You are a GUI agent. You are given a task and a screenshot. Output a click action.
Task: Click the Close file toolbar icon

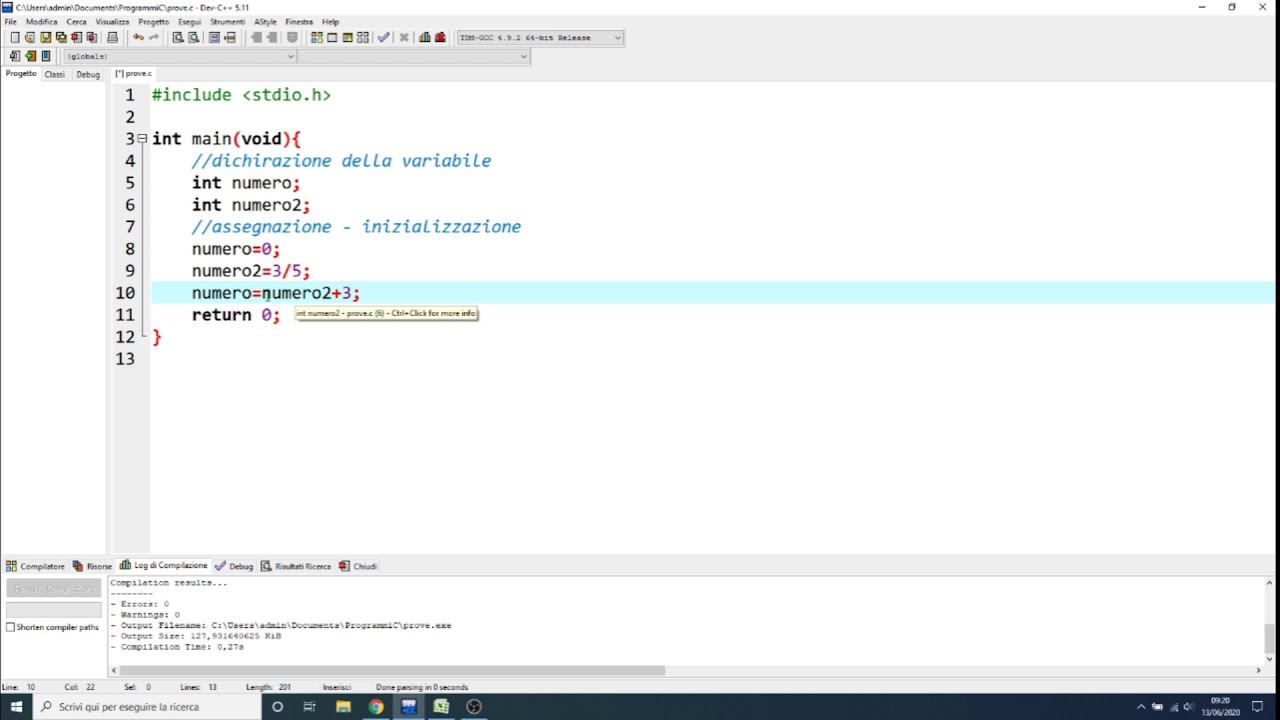click(76, 38)
